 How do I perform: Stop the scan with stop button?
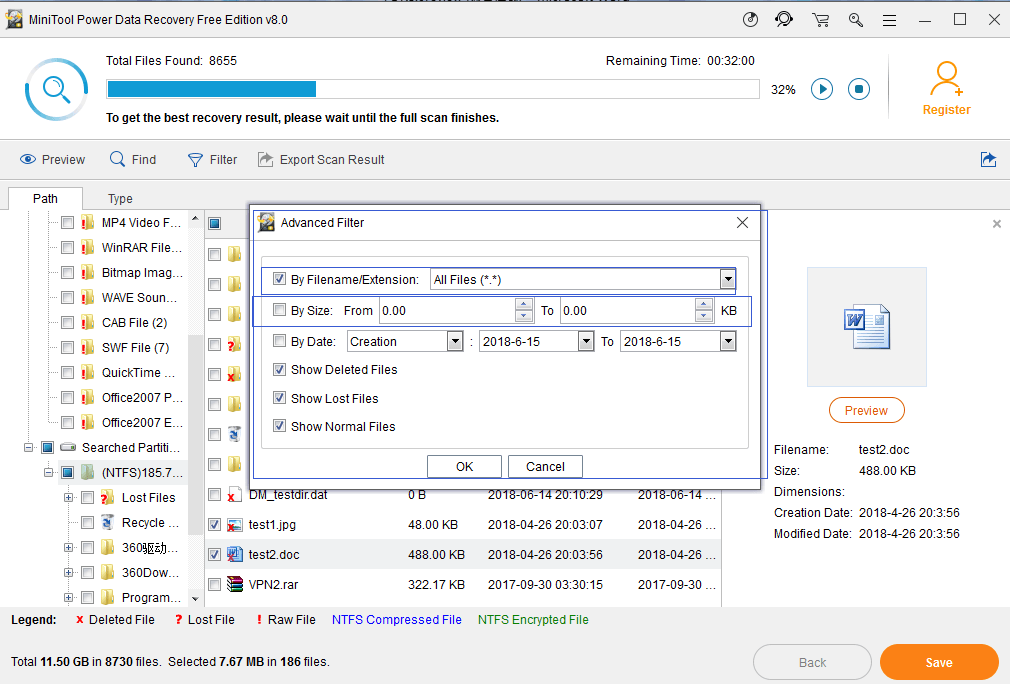pos(859,89)
